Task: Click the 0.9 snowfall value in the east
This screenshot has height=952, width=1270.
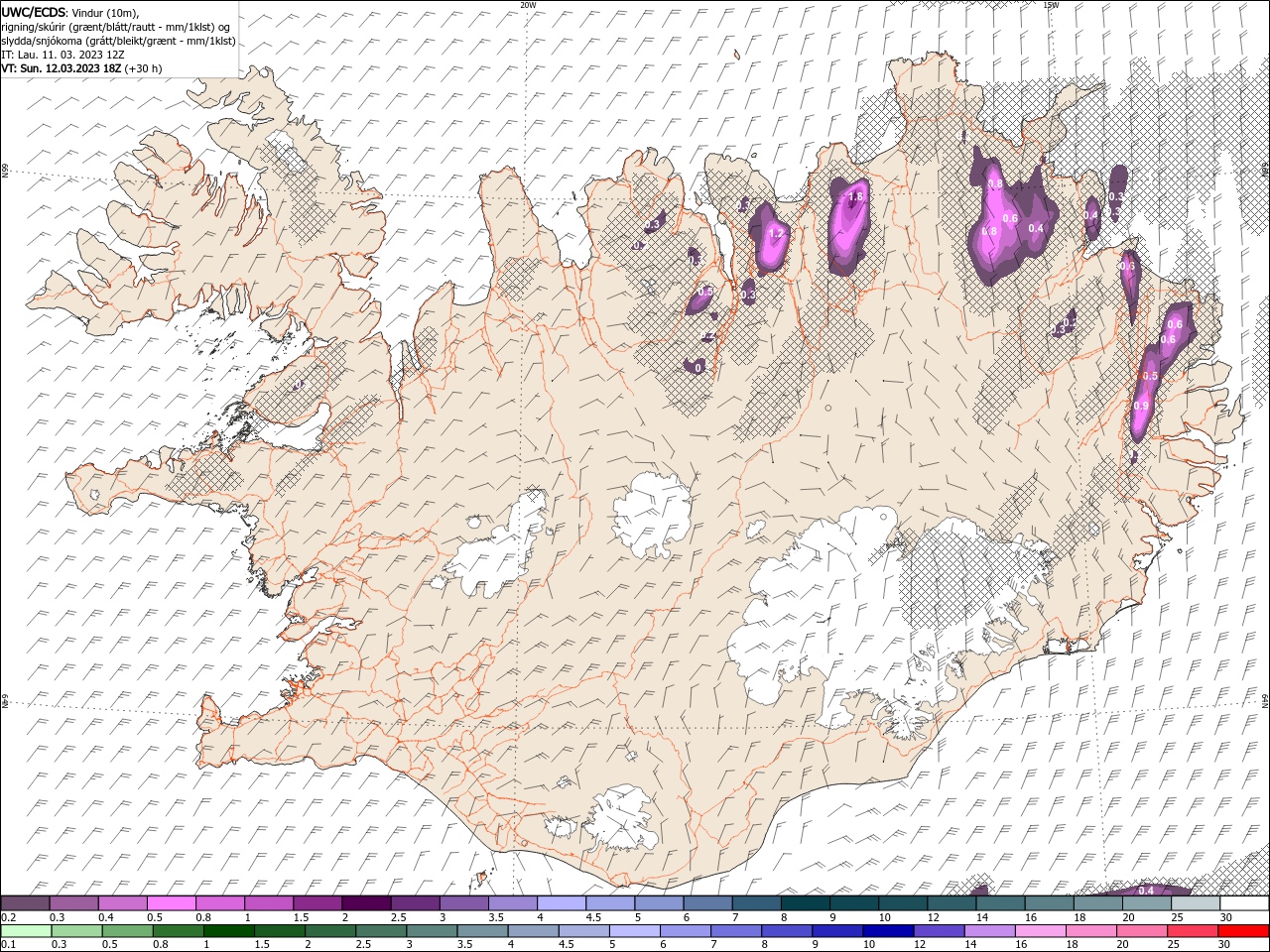Action: [x=1141, y=406]
